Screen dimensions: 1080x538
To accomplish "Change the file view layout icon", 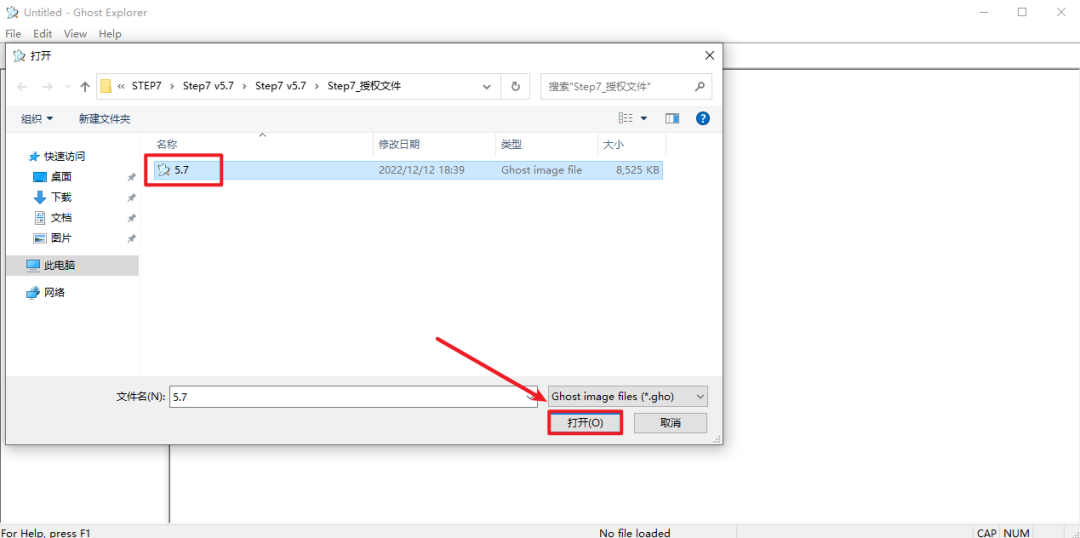I will click(x=625, y=118).
